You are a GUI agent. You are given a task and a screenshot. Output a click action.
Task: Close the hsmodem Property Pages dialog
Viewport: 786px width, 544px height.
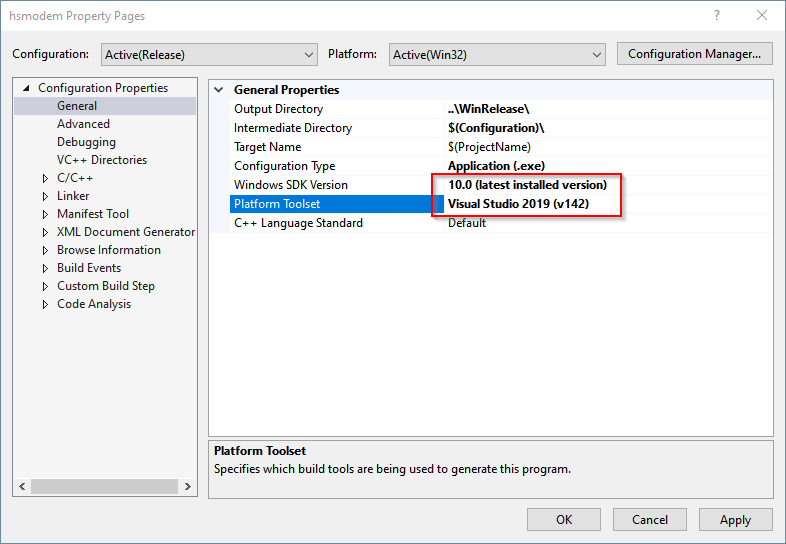point(762,16)
